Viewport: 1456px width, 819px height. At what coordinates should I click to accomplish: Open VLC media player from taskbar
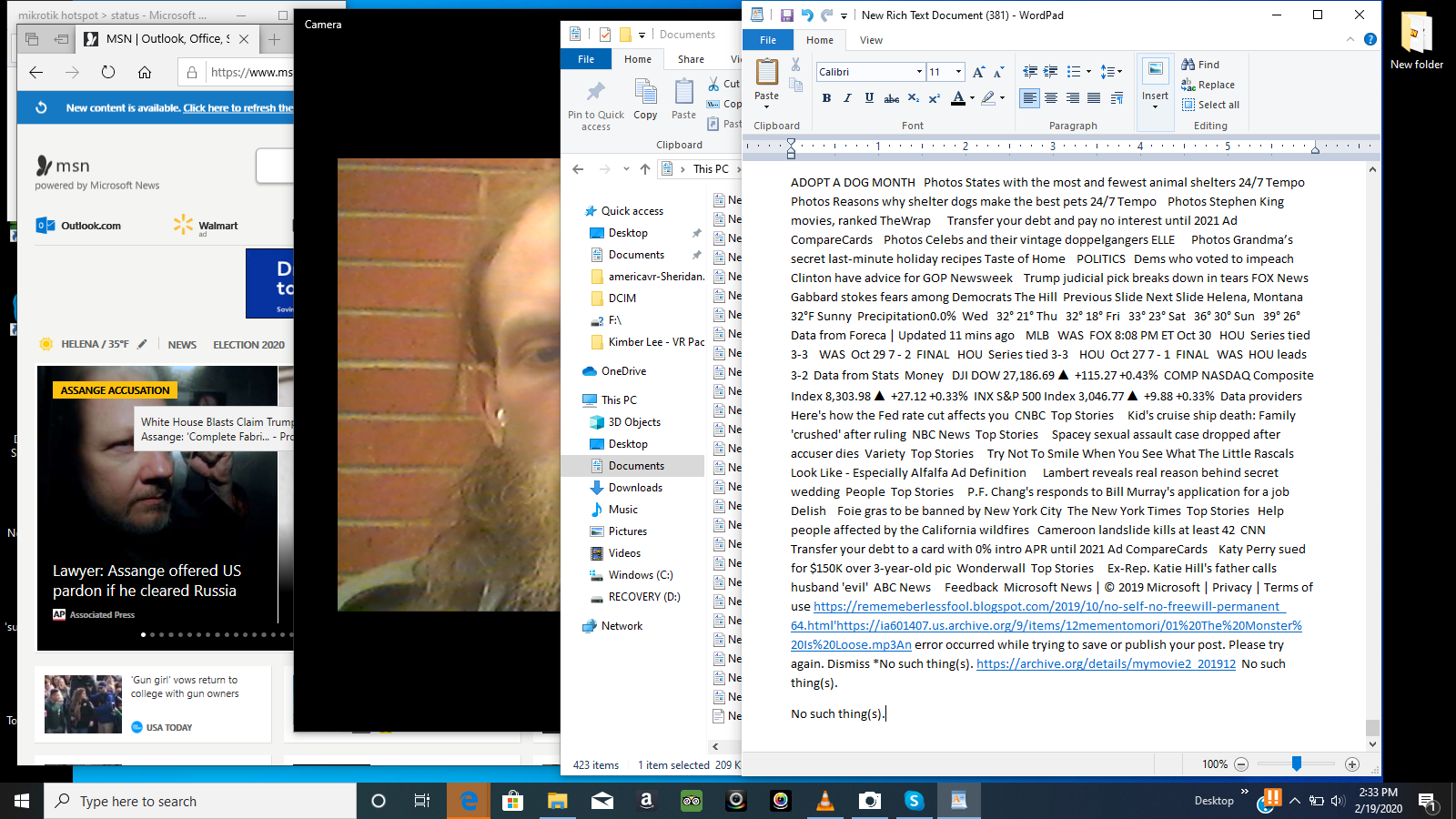coord(825,801)
